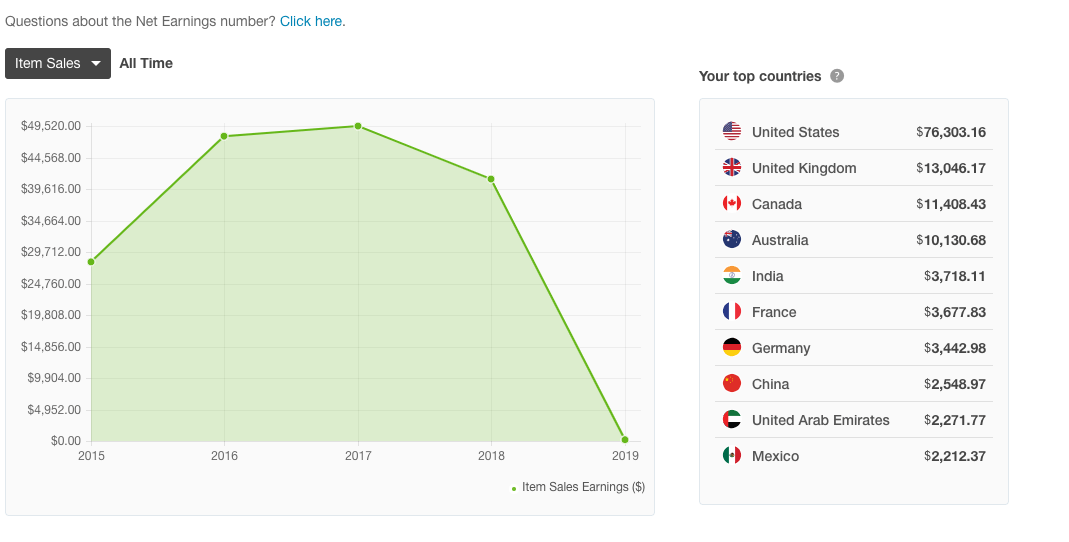This screenshot has width=1069, height=542.
Task: Select the United Arab Emirates country row
Action: [x=853, y=420]
